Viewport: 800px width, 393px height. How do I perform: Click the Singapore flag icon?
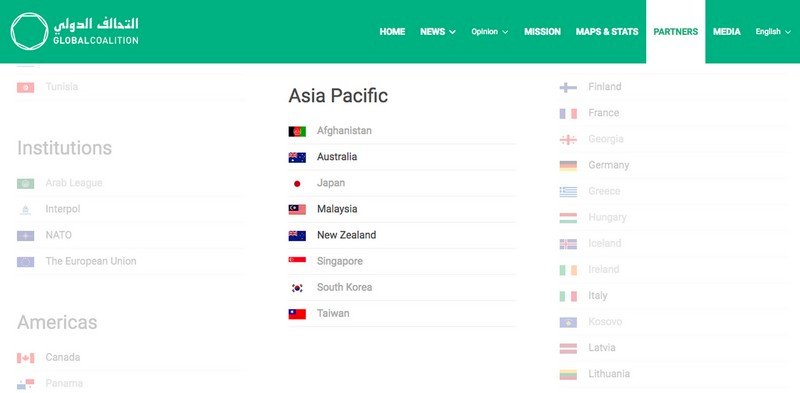coord(297,261)
